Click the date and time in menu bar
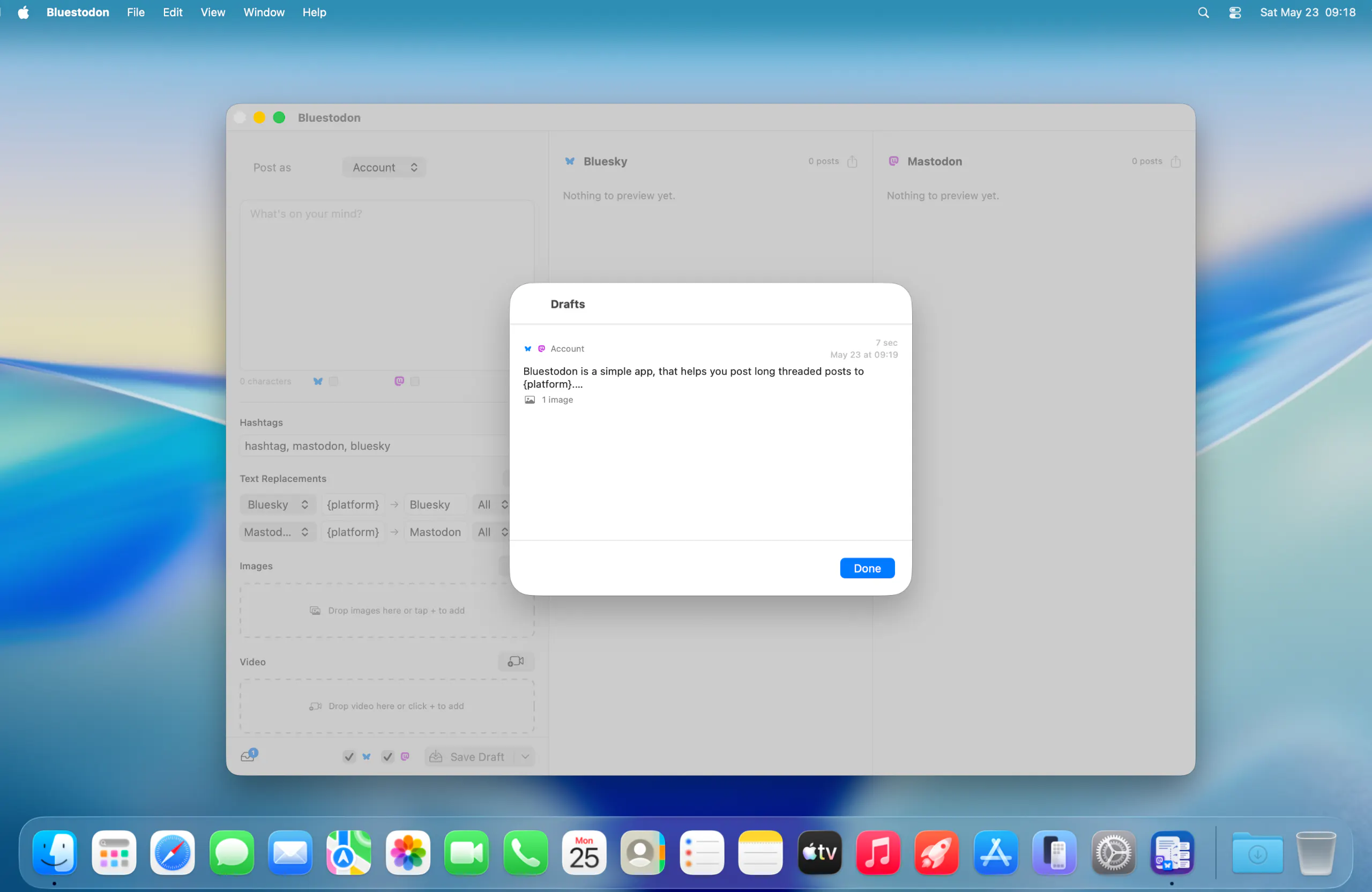Screen dimensions: 1372x892 1308,12
